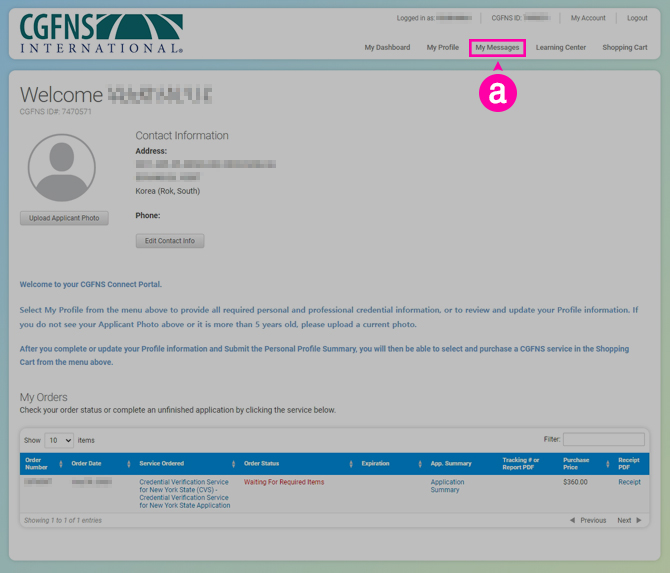Screen dimensions: 670x573
Task: Click Showing 1 to 1 of 1 entries text
Action: (63, 520)
